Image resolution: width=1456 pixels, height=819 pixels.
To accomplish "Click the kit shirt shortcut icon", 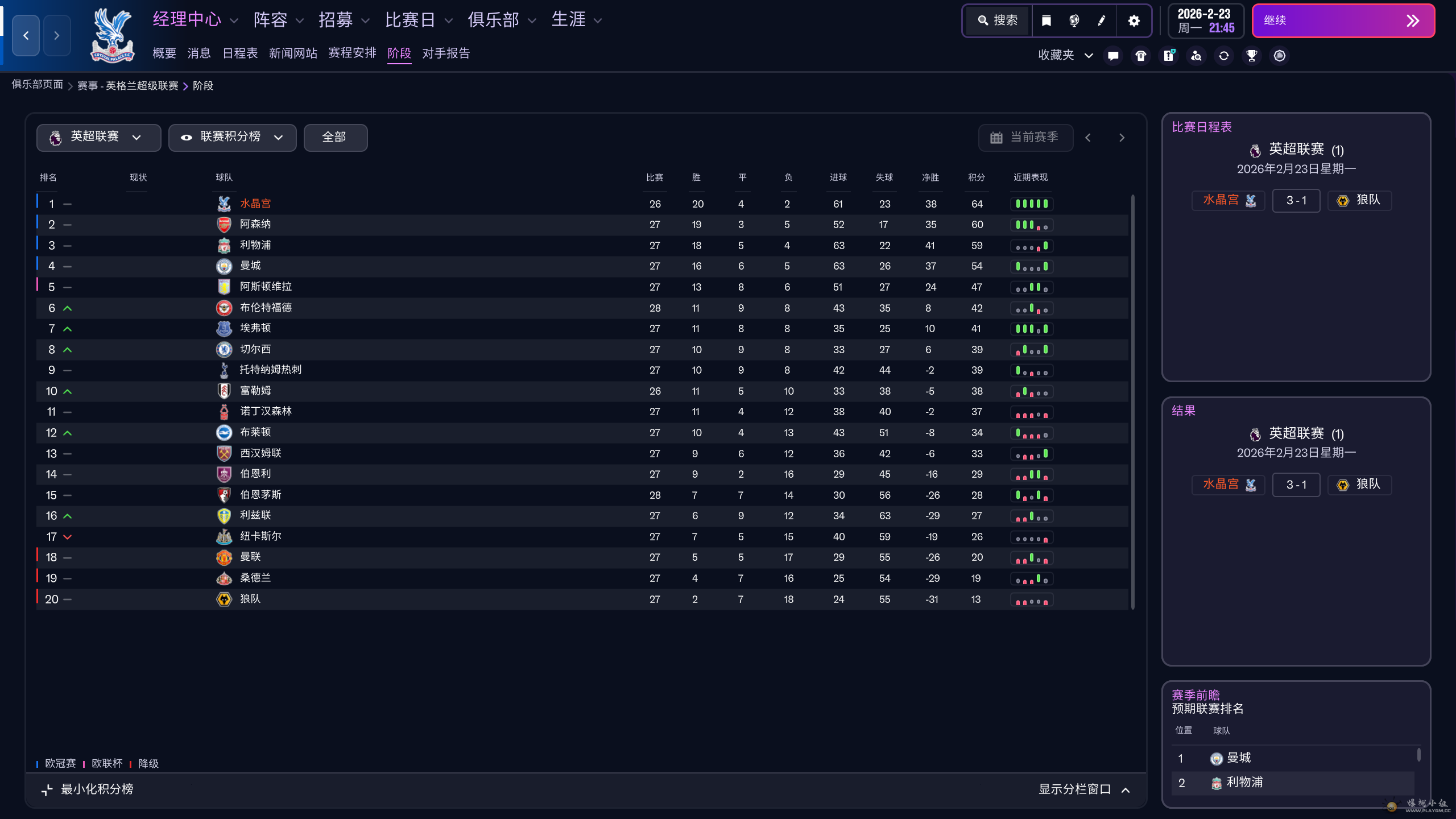I will pyautogui.click(x=1141, y=56).
